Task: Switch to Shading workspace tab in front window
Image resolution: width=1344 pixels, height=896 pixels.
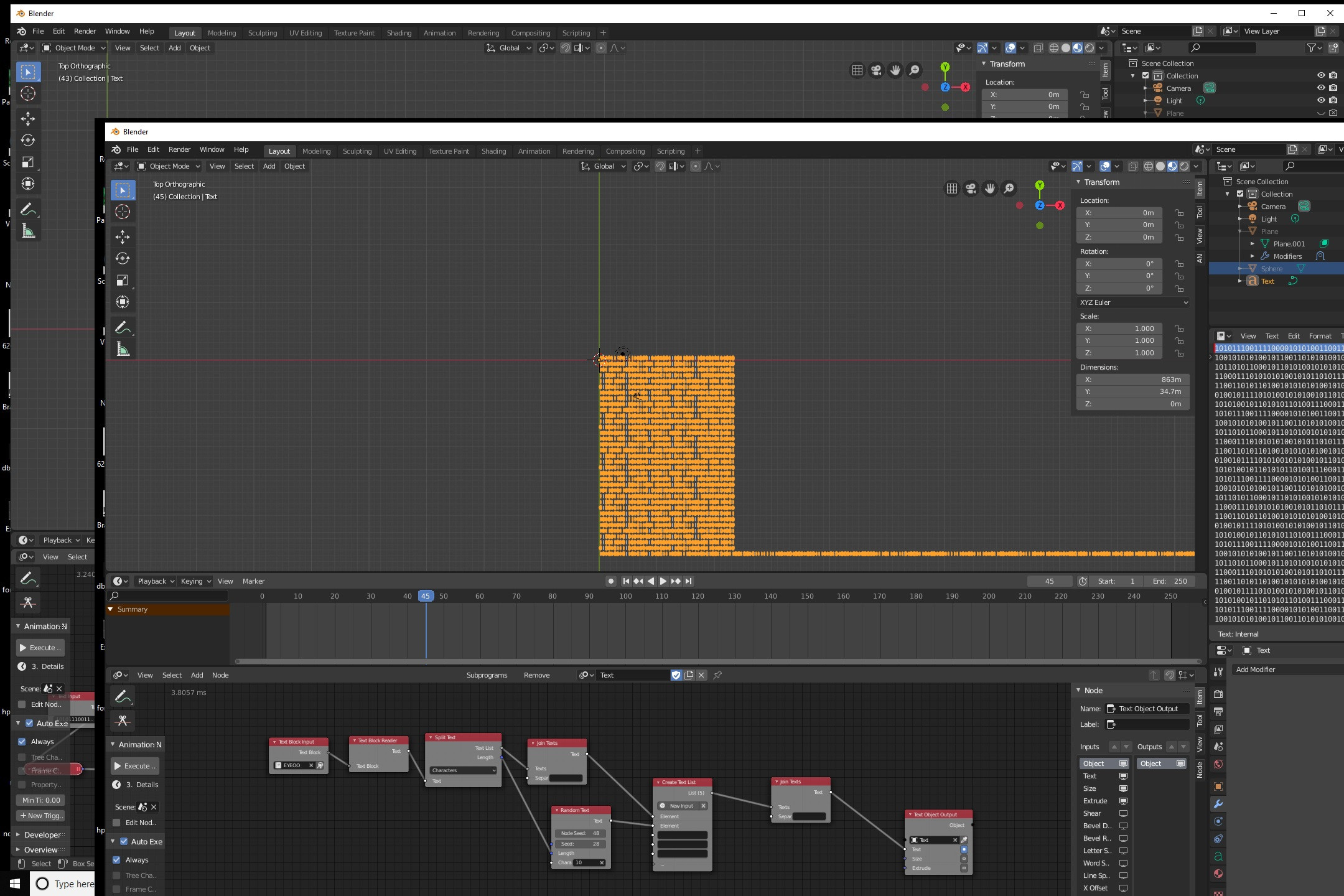Action: coord(493,151)
